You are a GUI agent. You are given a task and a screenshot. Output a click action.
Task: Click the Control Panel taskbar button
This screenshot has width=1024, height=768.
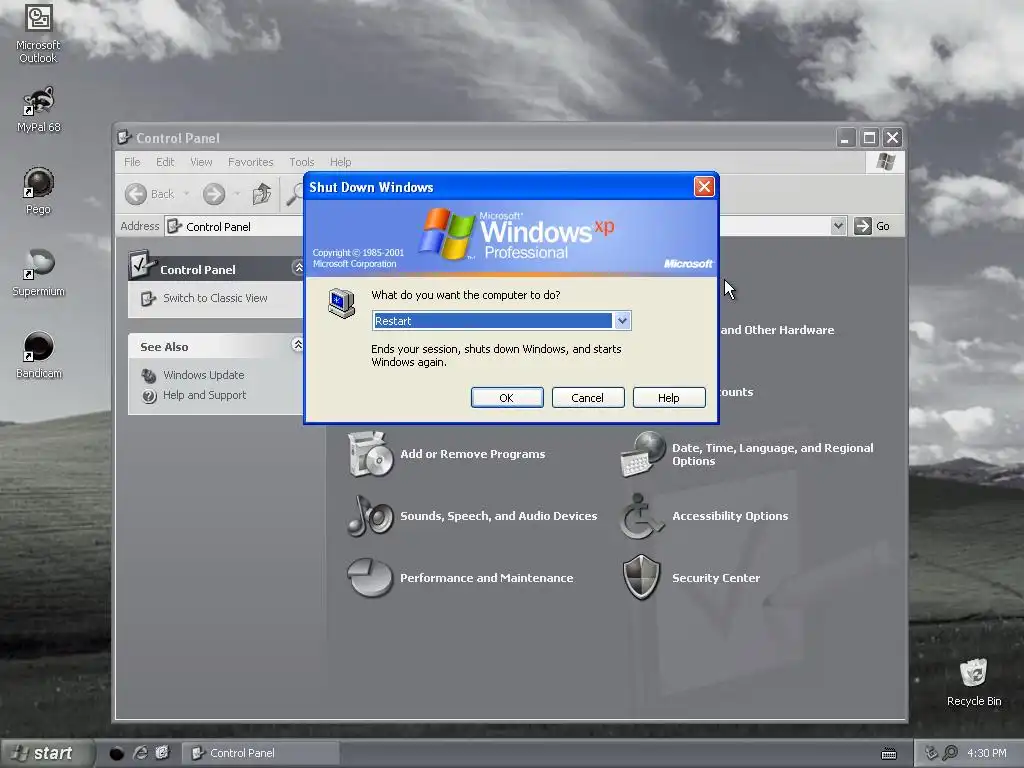pyautogui.click(x=260, y=753)
